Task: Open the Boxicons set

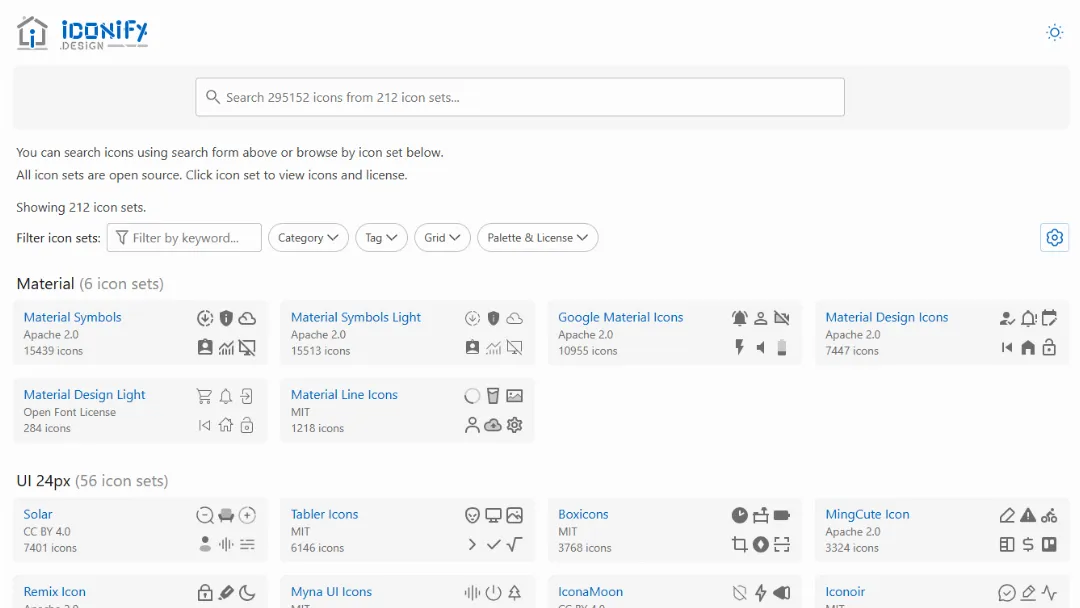Action: pos(583,514)
